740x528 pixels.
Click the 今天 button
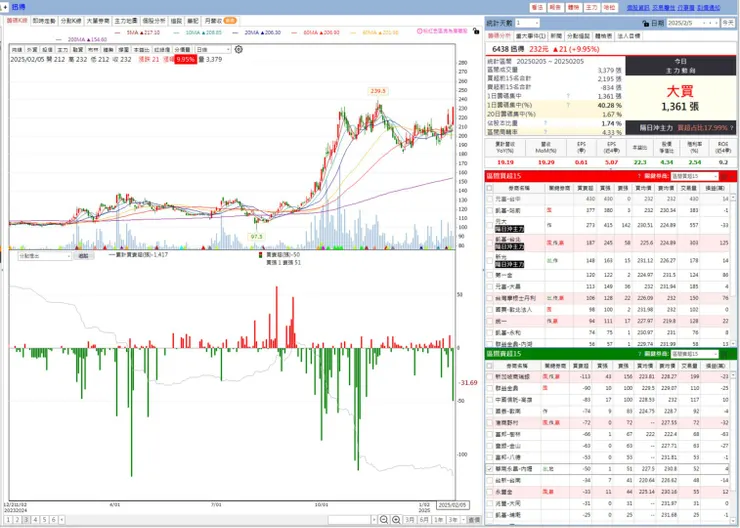pos(728,23)
